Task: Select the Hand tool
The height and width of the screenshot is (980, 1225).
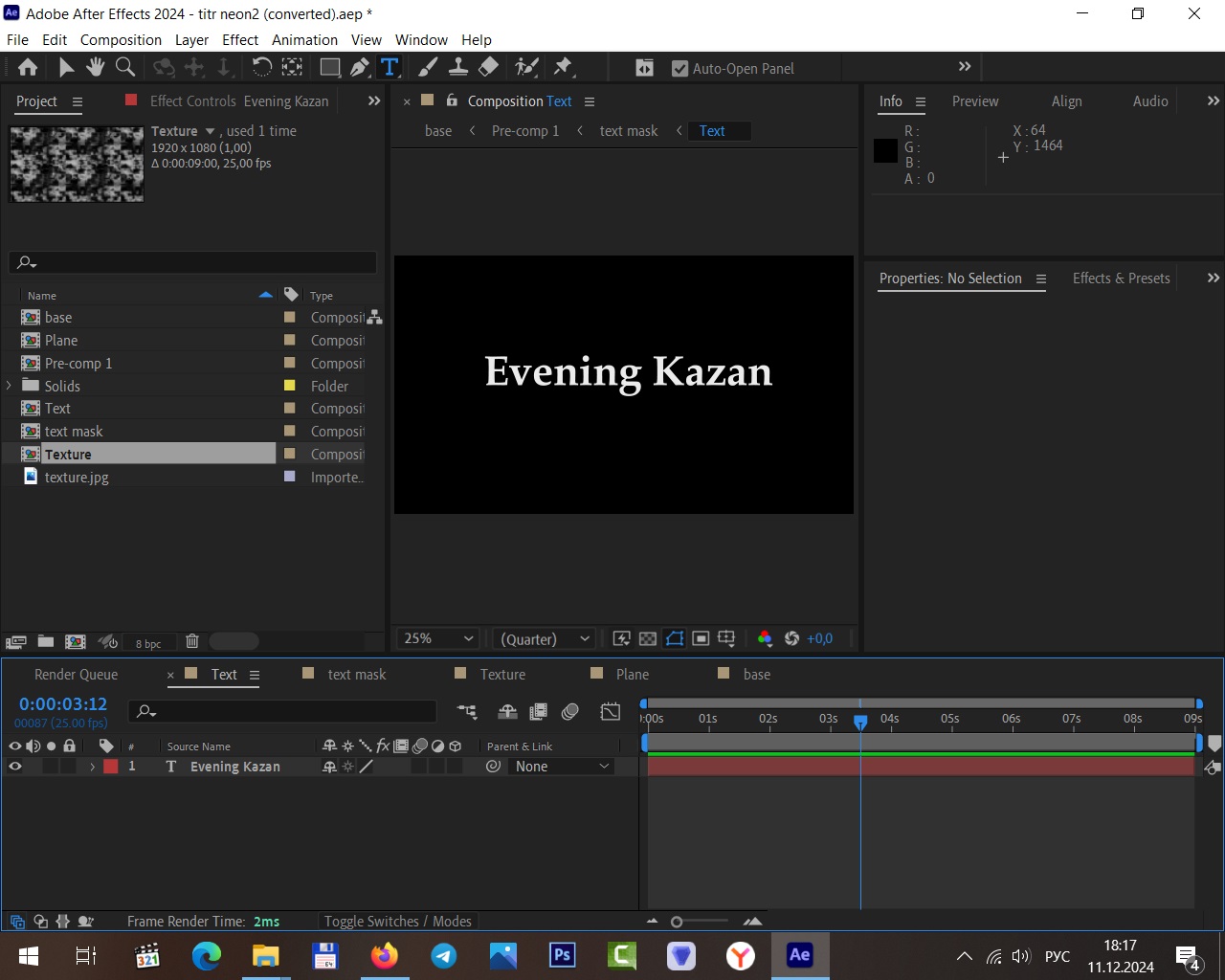Action: (x=95, y=67)
